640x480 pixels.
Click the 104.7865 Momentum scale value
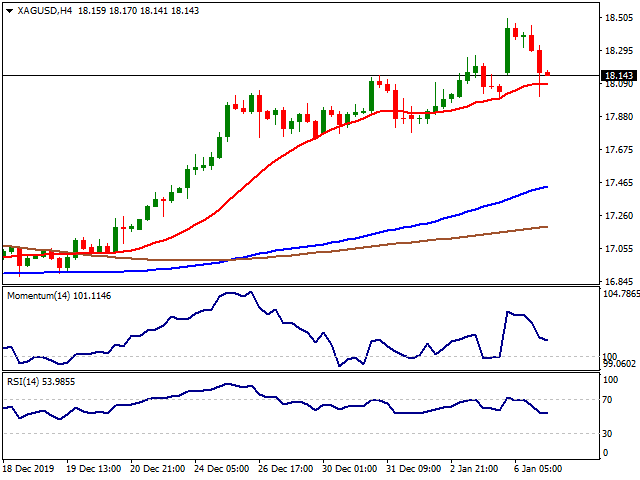[621, 293]
